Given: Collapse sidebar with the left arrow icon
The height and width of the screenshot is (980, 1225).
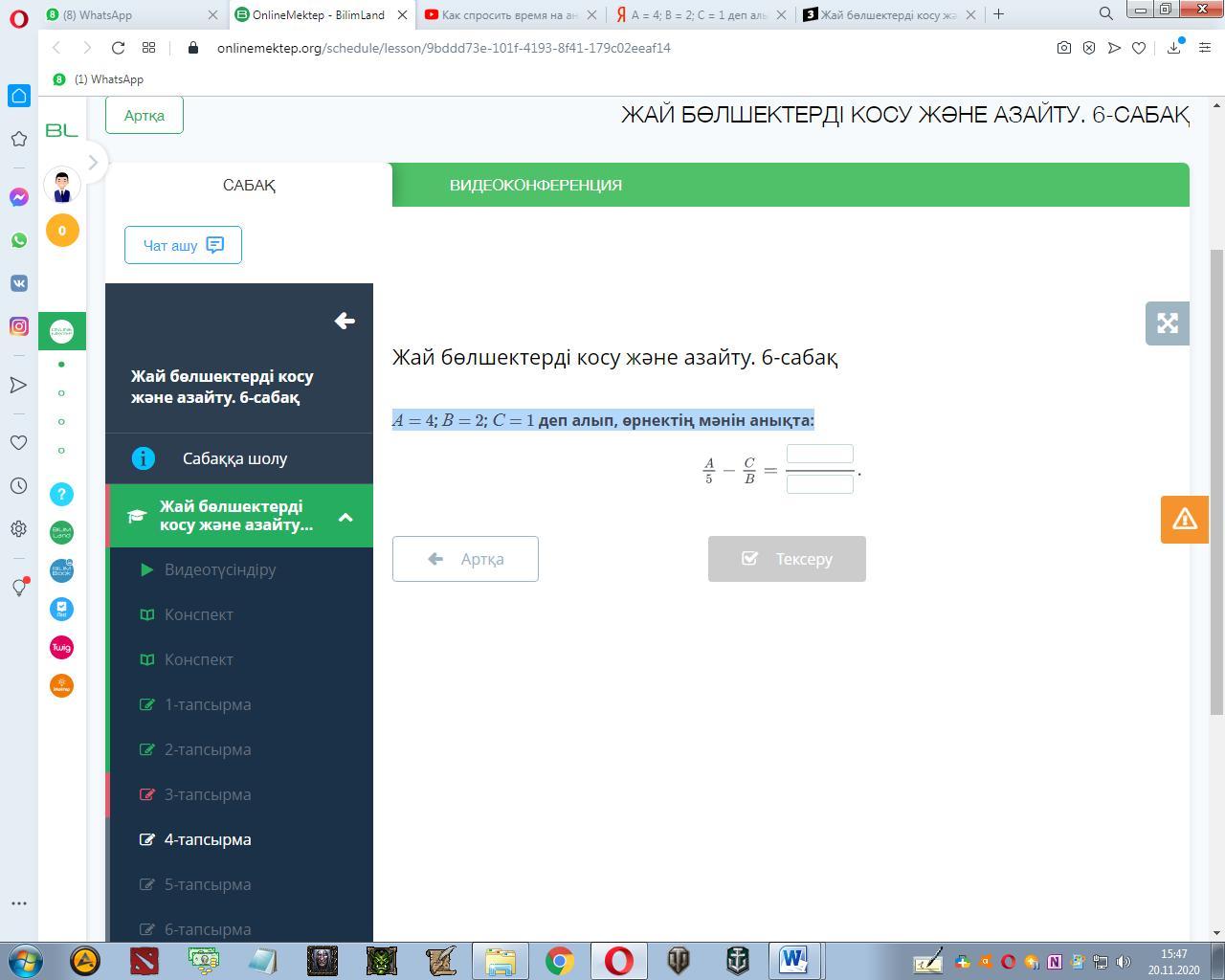Looking at the screenshot, I should (x=345, y=322).
